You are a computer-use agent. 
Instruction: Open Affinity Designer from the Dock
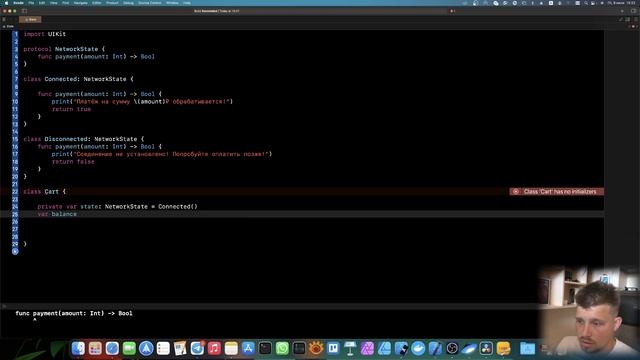click(384, 348)
